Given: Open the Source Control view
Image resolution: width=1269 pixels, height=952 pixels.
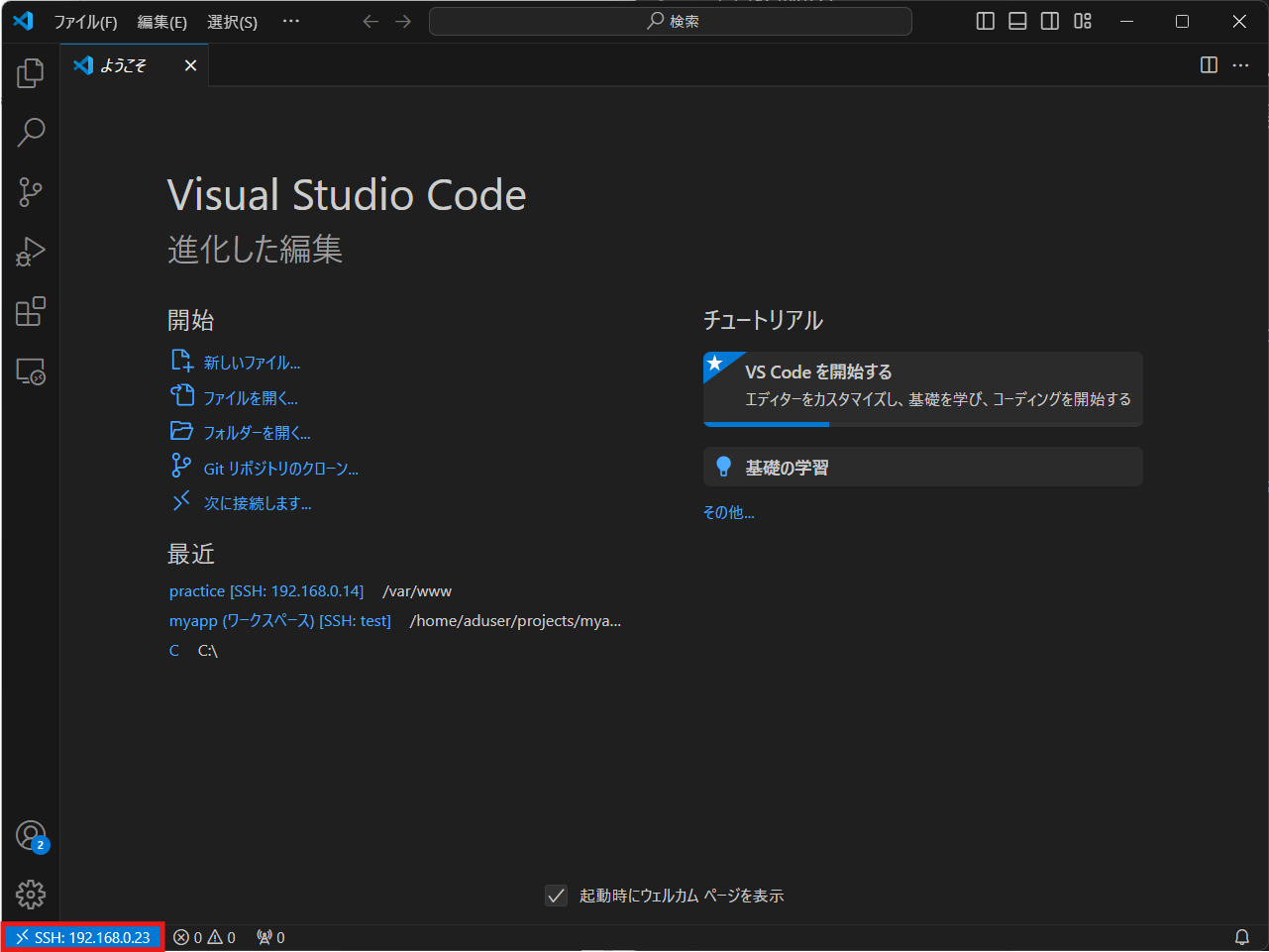Looking at the screenshot, I should pyautogui.click(x=31, y=192).
